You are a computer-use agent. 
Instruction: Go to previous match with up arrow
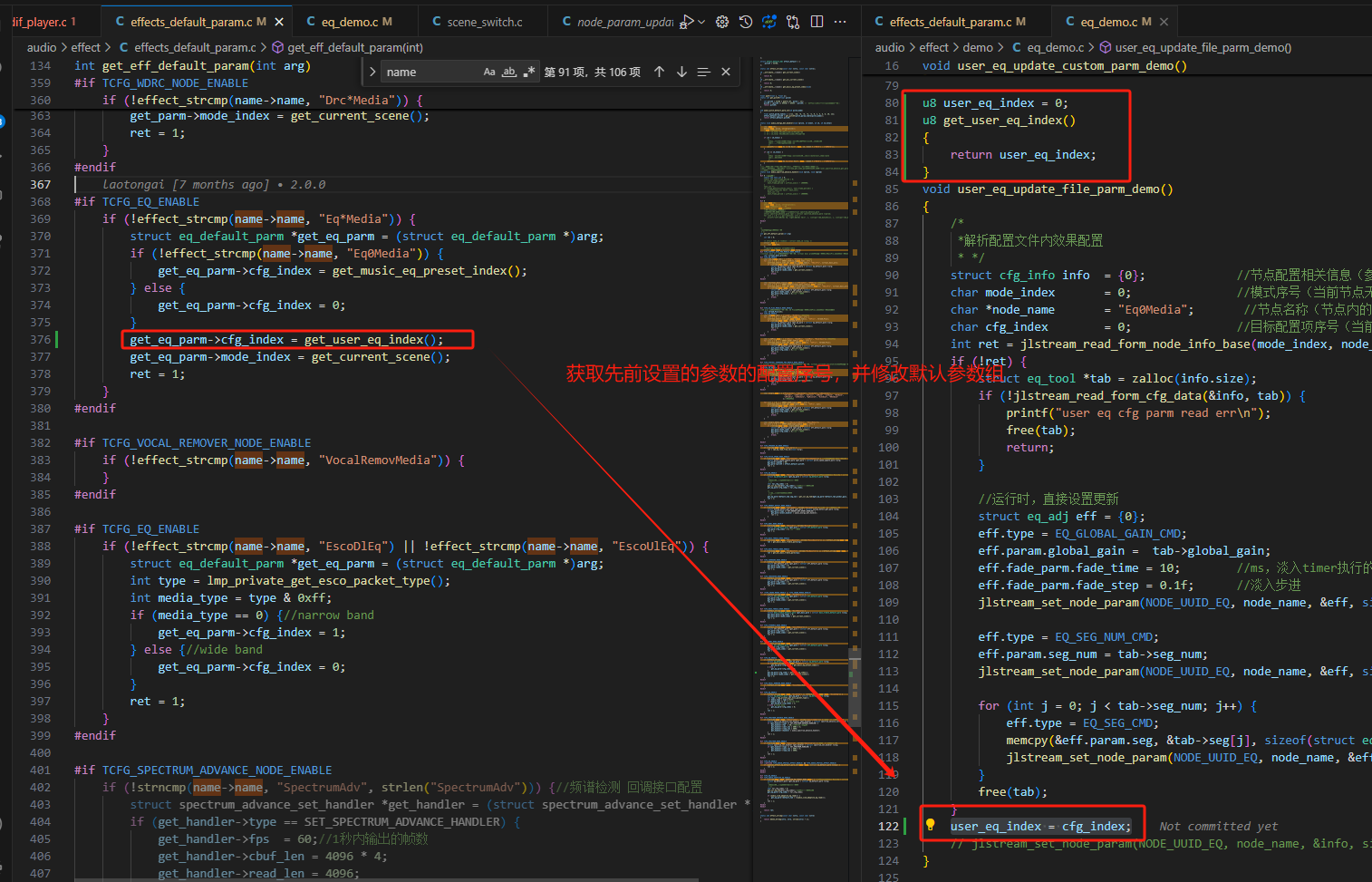point(659,72)
